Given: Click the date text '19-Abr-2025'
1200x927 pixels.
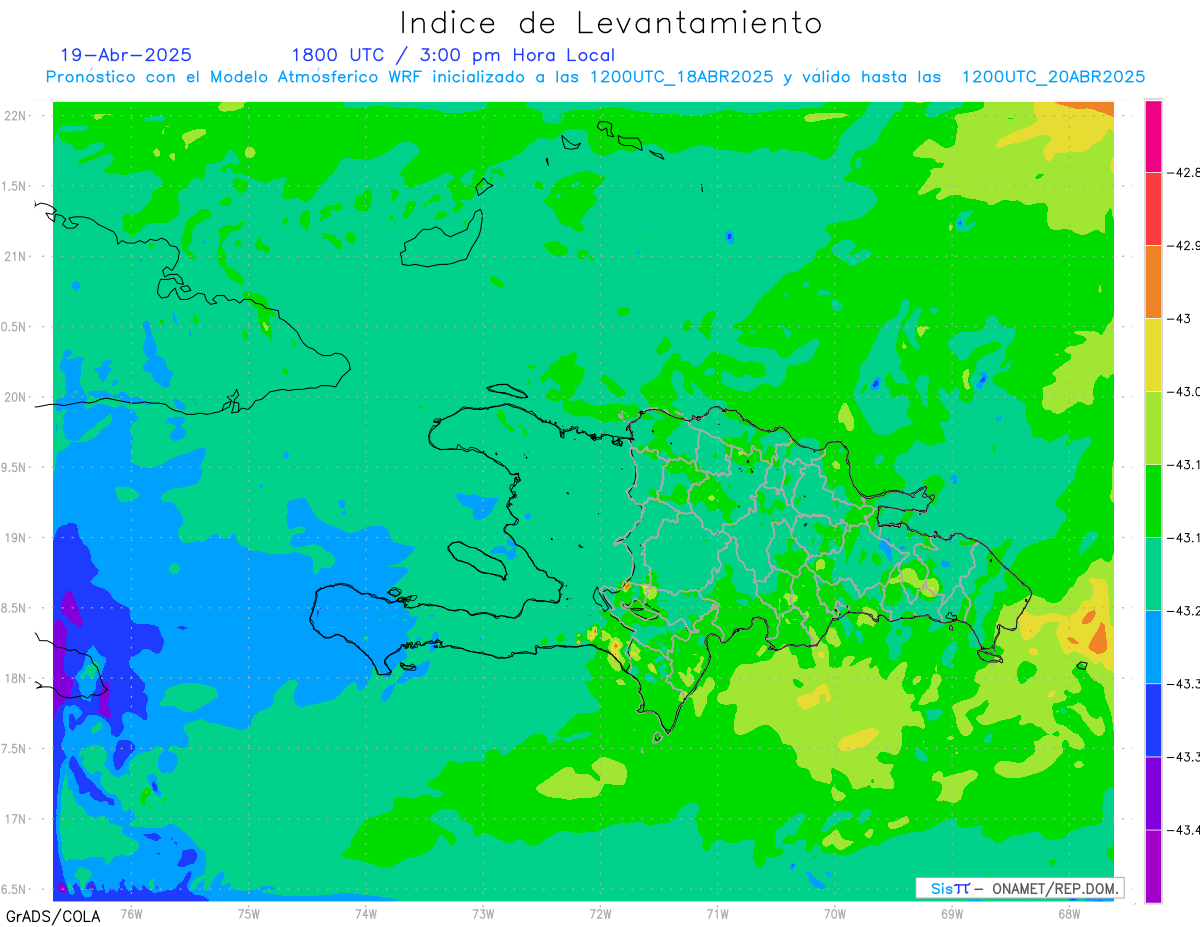Looking at the screenshot, I should [126, 55].
